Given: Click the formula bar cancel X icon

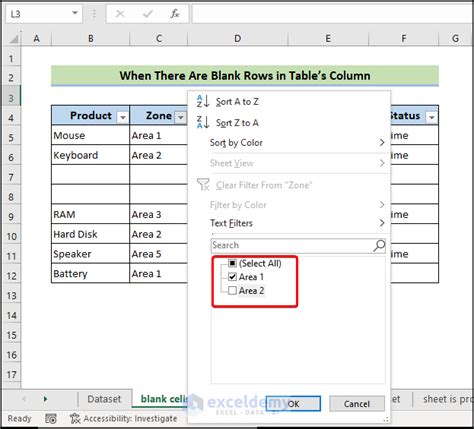Looking at the screenshot, I should 120,14.
